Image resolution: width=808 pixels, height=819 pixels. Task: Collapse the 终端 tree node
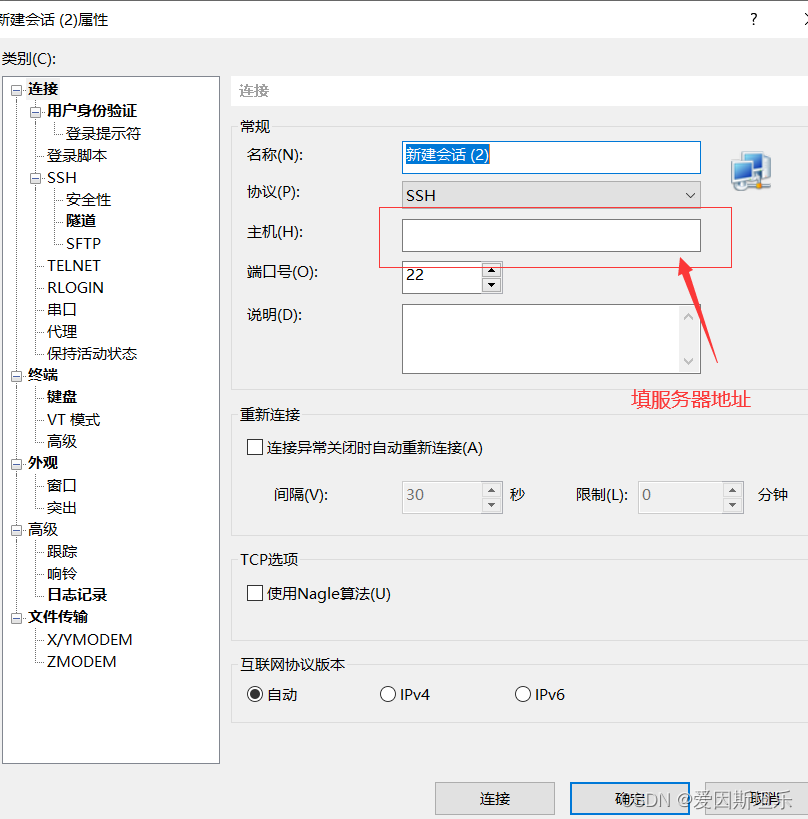pyautogui.click(x=17, y=376)
